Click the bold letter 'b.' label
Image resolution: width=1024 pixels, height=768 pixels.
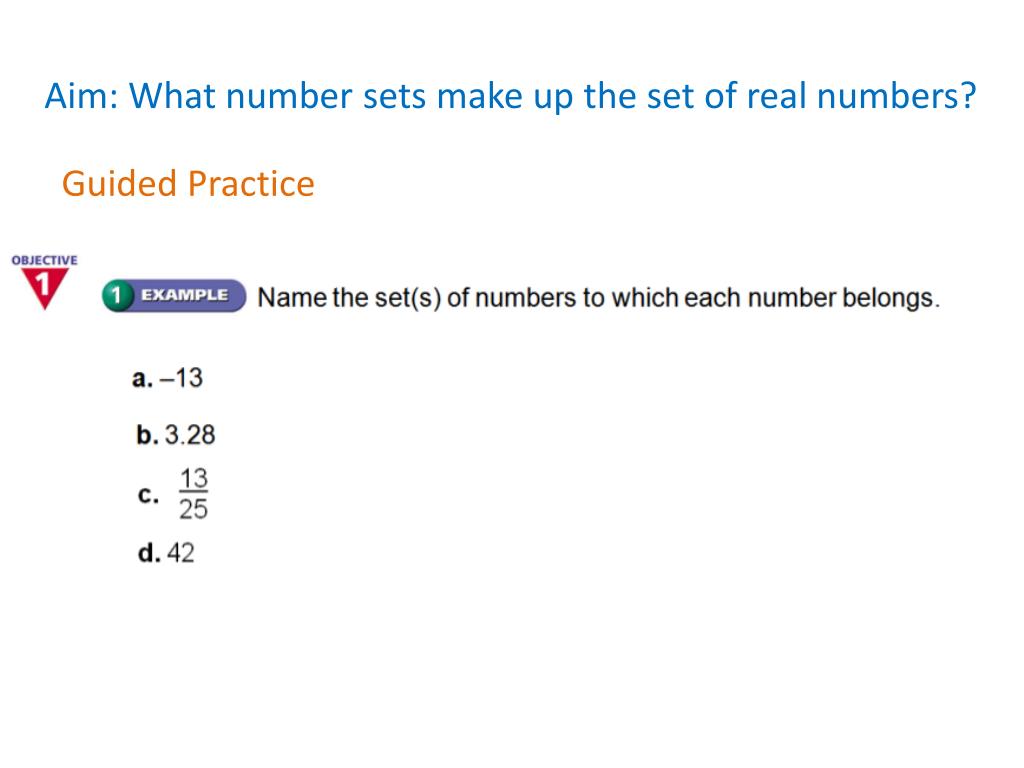click(x=147, y=435)
